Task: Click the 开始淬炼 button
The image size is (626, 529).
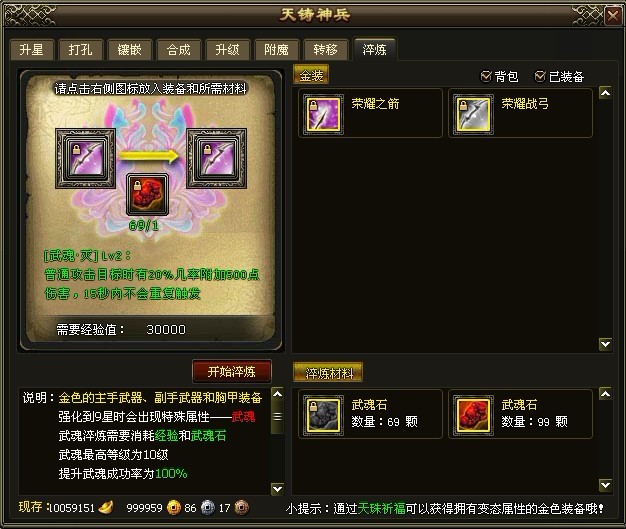Action: coord(232,372)
